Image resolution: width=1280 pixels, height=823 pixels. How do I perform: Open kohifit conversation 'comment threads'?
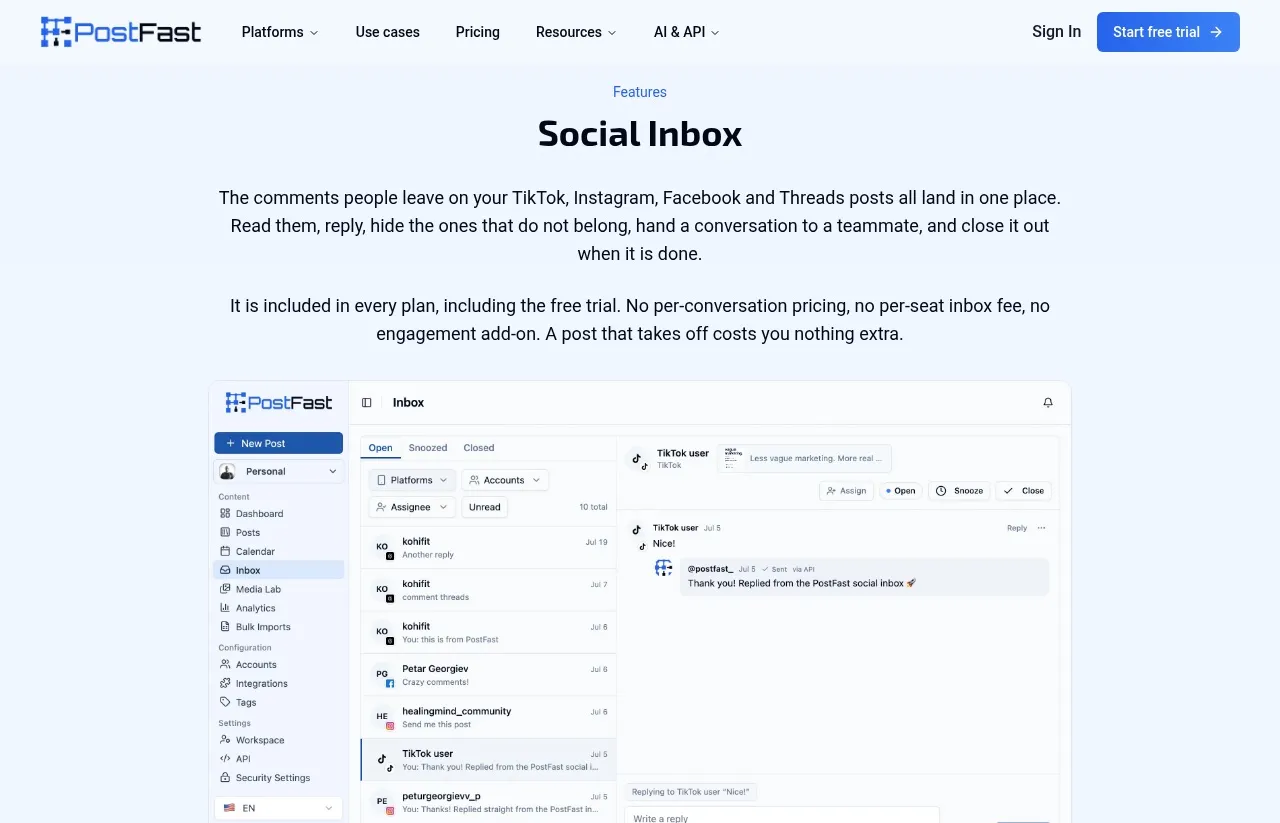(488, 590)
